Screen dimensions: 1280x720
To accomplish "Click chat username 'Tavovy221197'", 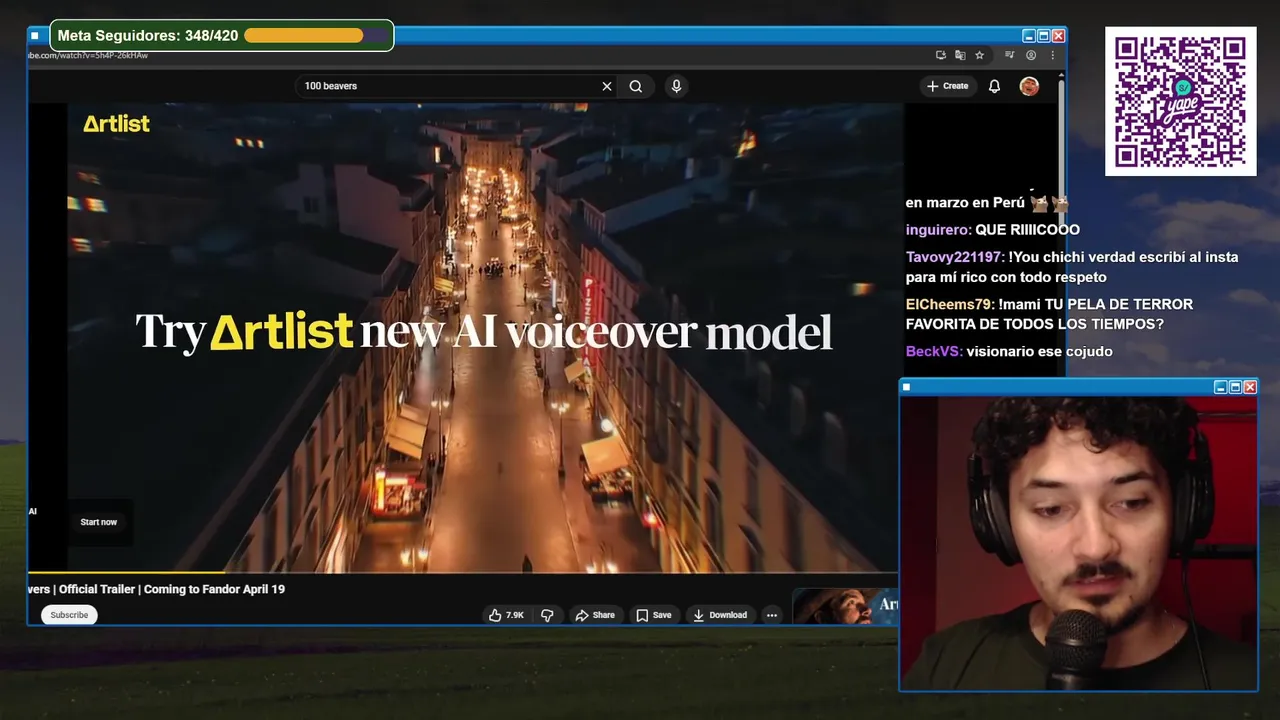I will pos(955,257).
